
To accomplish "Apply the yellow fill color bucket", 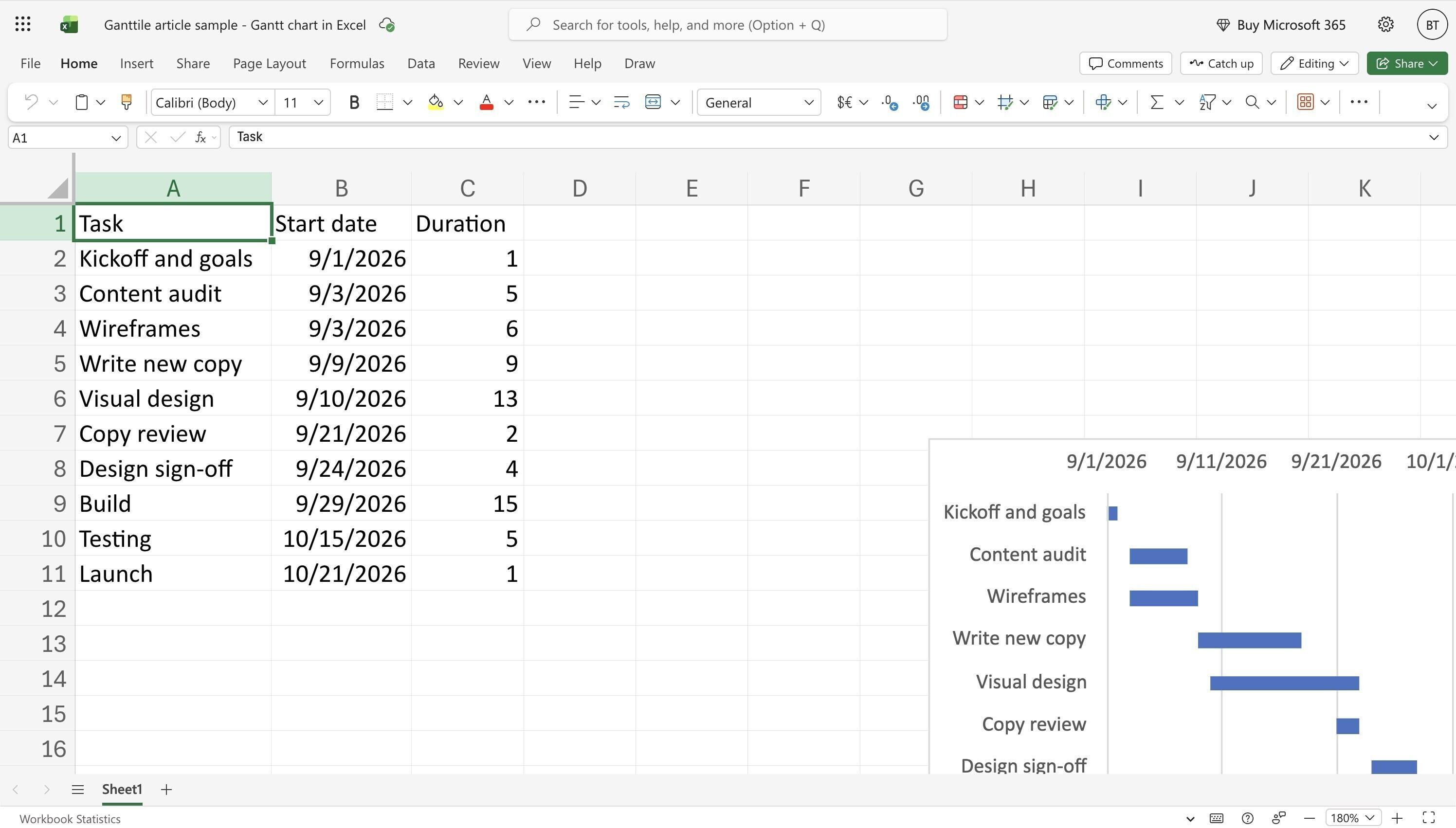I will (x=436, y=102).
